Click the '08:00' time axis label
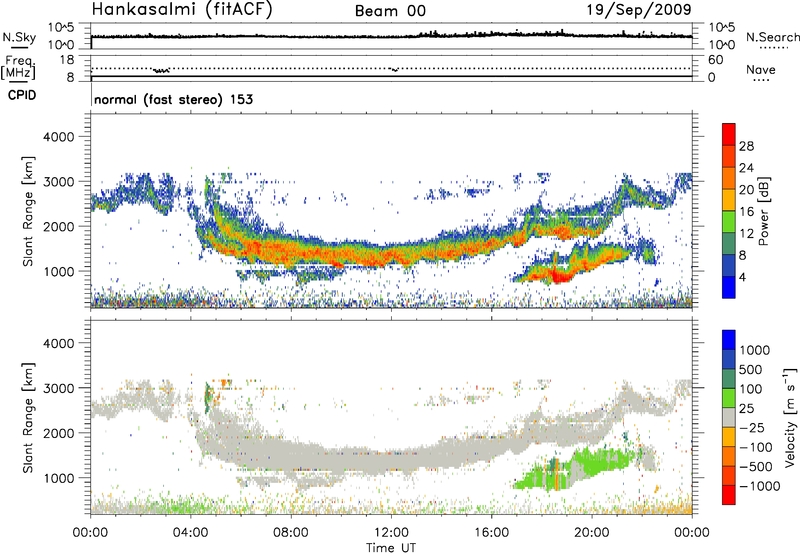The width and height of the screenshot is (800, 554). click(291, 533)
